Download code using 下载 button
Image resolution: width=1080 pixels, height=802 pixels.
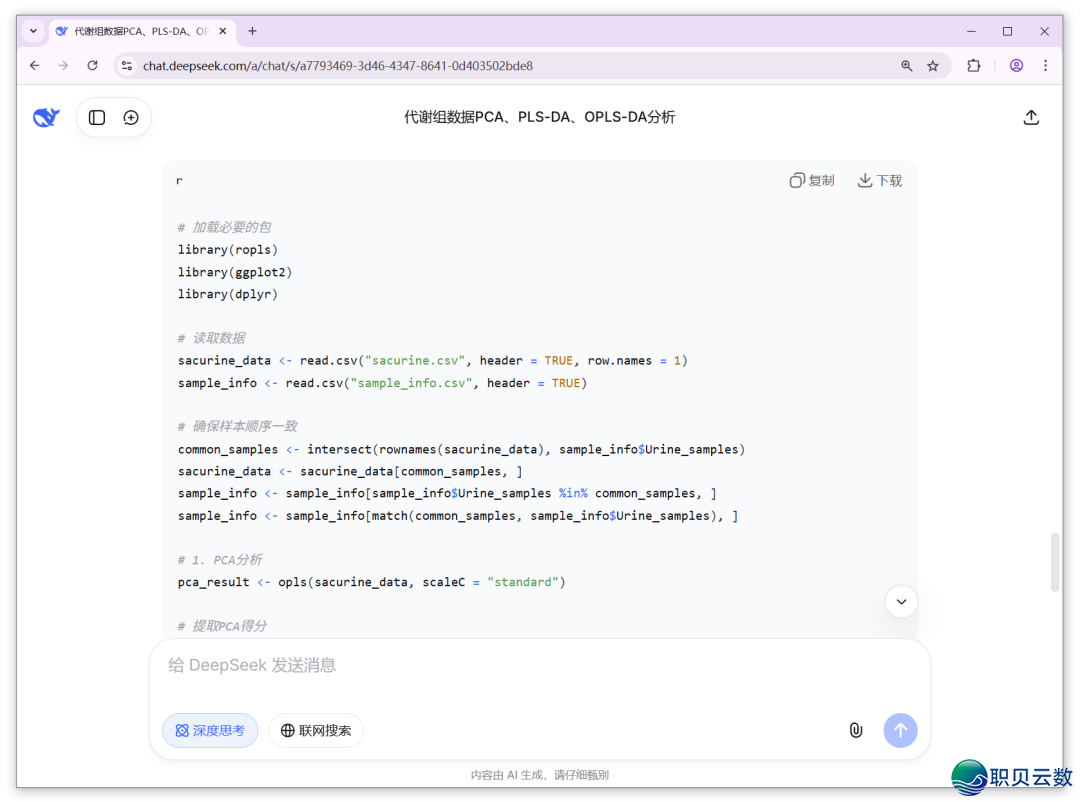(880, 181)
